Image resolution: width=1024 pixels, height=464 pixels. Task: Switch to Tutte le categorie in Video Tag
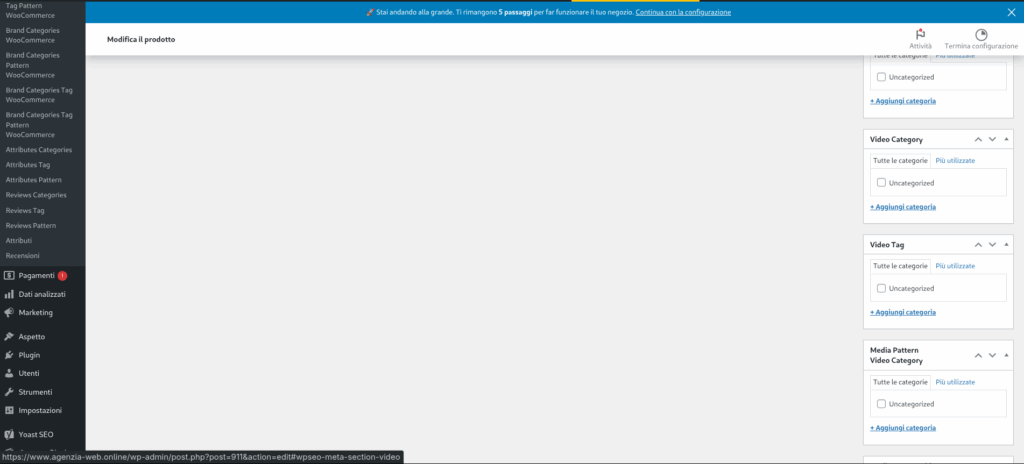pyautogui.click(x=900, y=266)
